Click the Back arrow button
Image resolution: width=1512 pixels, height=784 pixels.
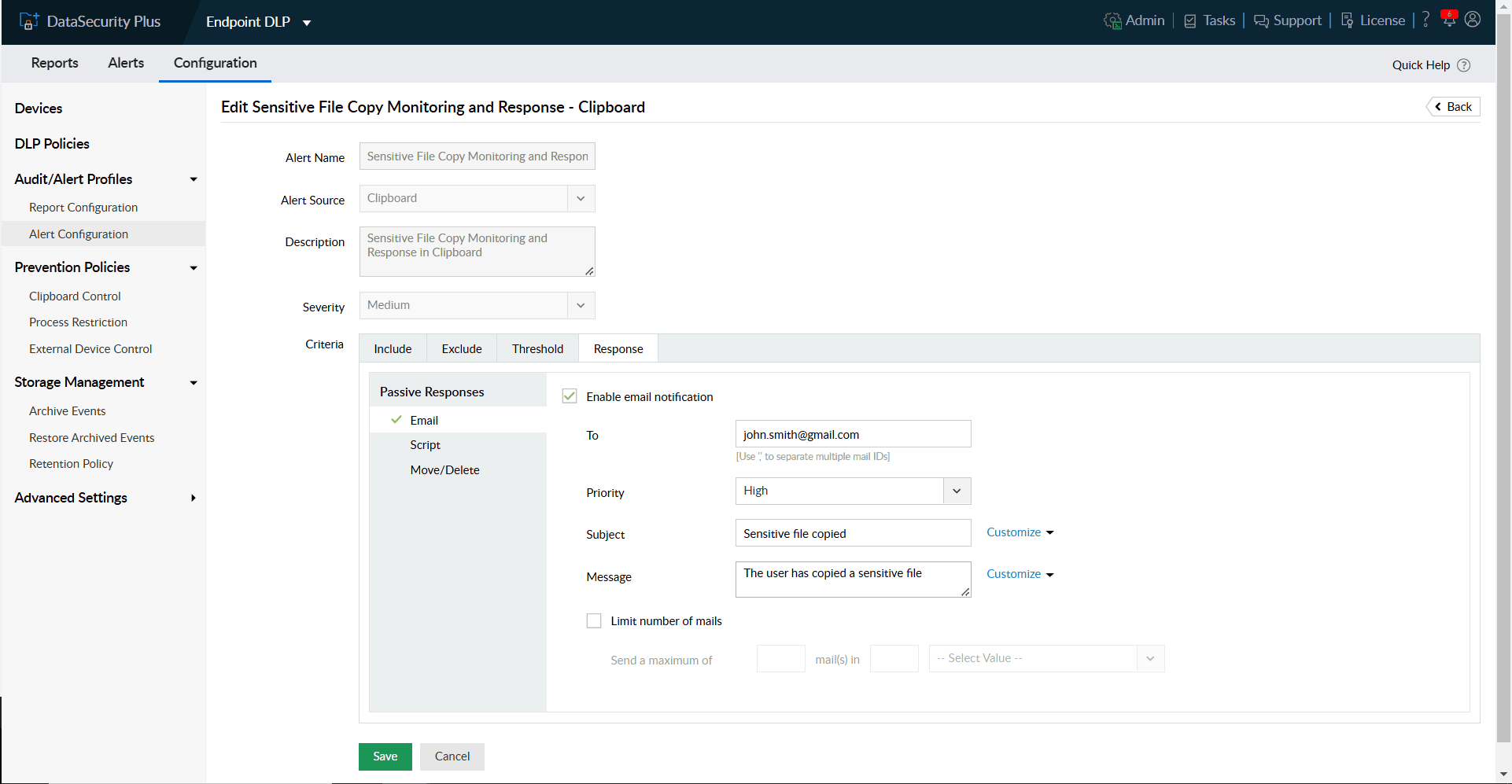point(1453,107)
